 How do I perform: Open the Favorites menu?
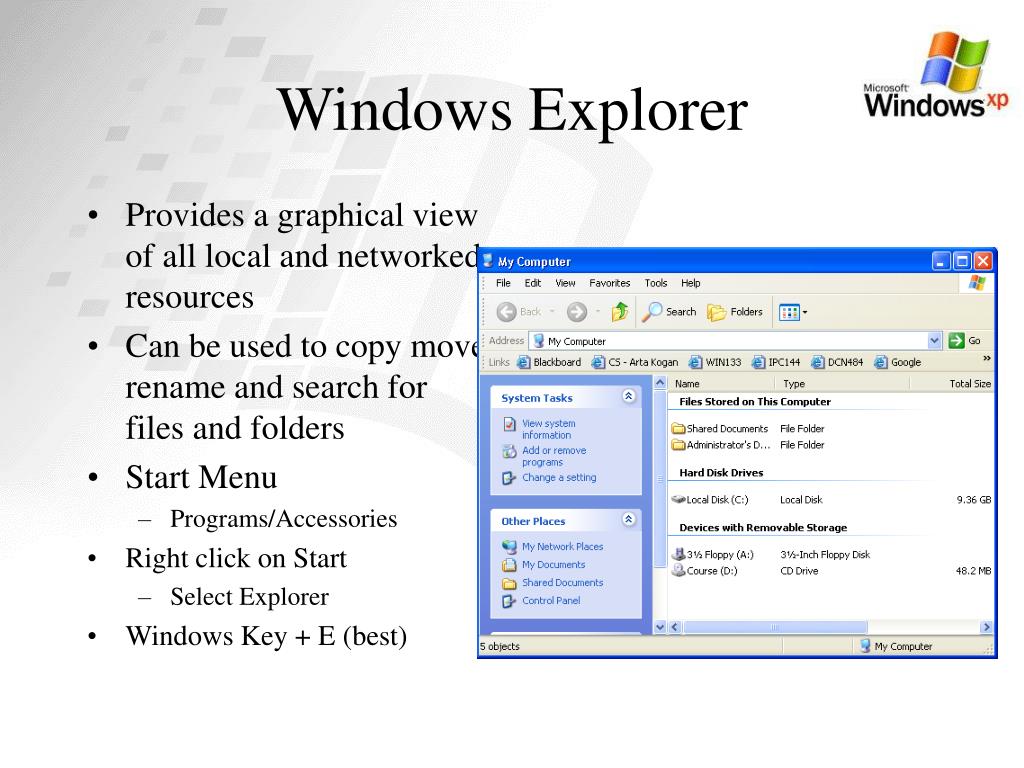click(x=610, y=283)
